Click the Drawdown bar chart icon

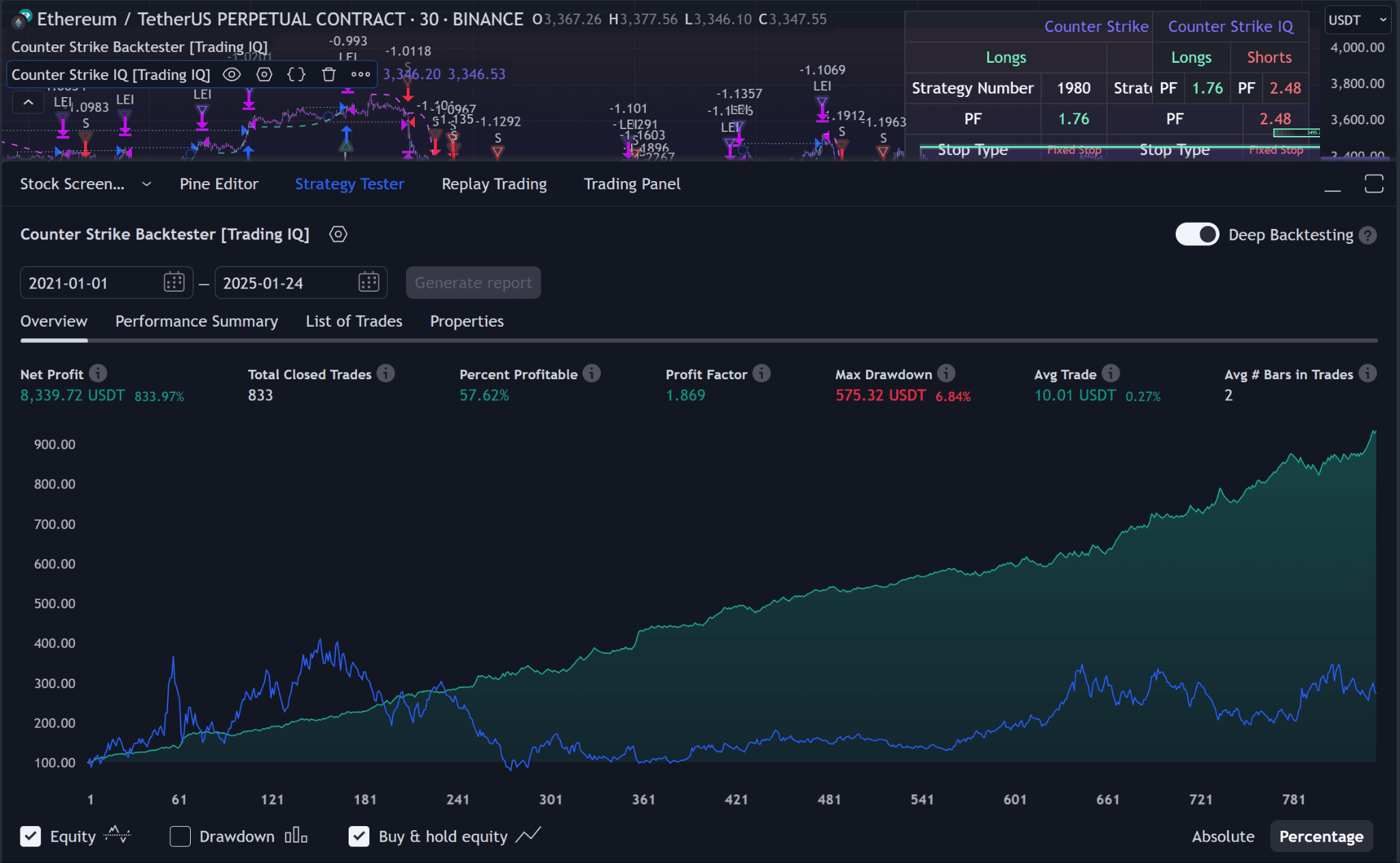(x=296, y=836)
